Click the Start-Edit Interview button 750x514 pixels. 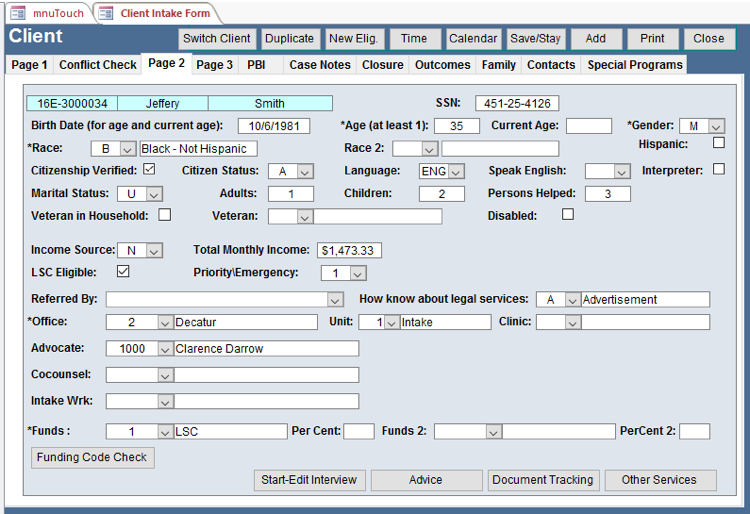[309, 480]
